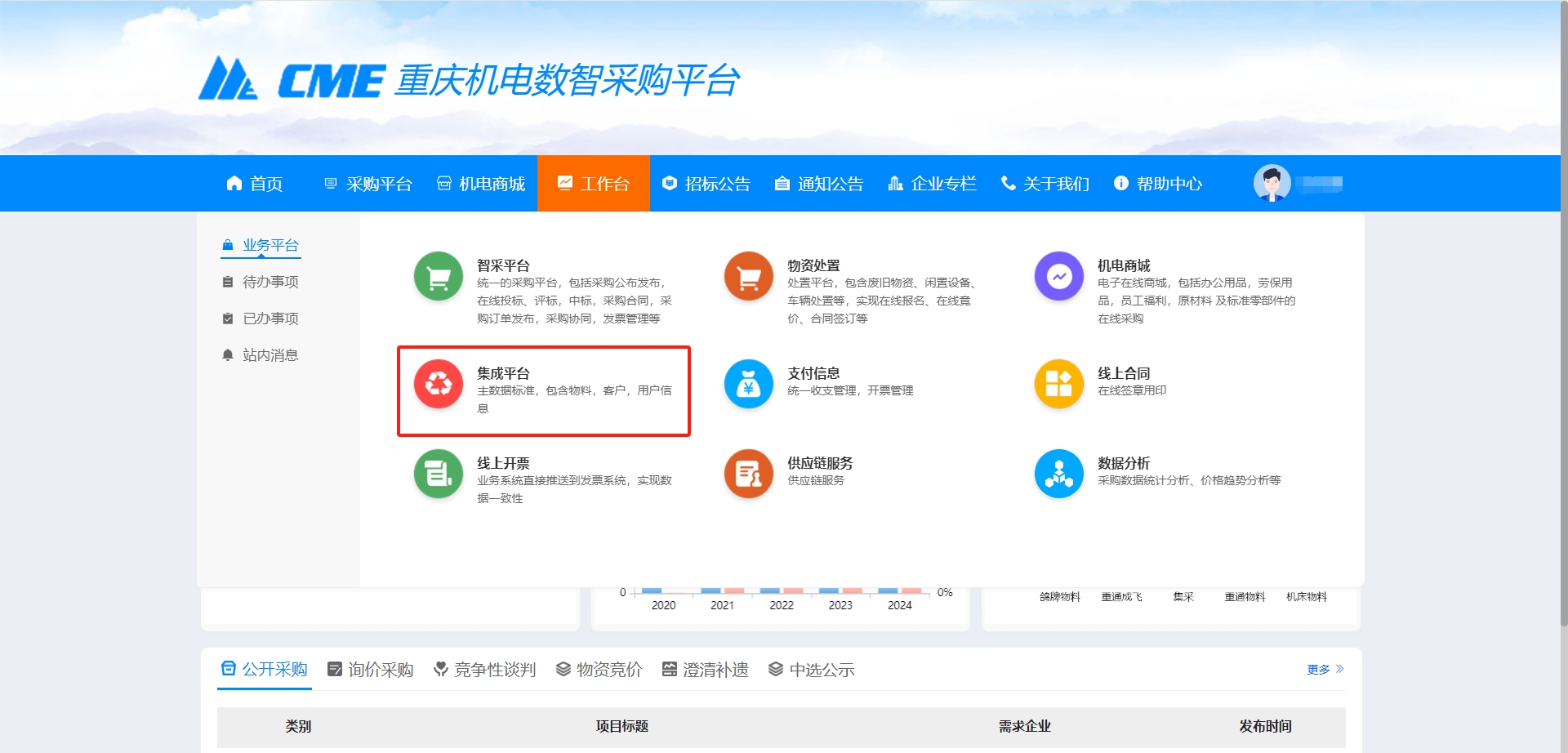Open 站内消息 in the left sidebar

(x=270, y=355)
